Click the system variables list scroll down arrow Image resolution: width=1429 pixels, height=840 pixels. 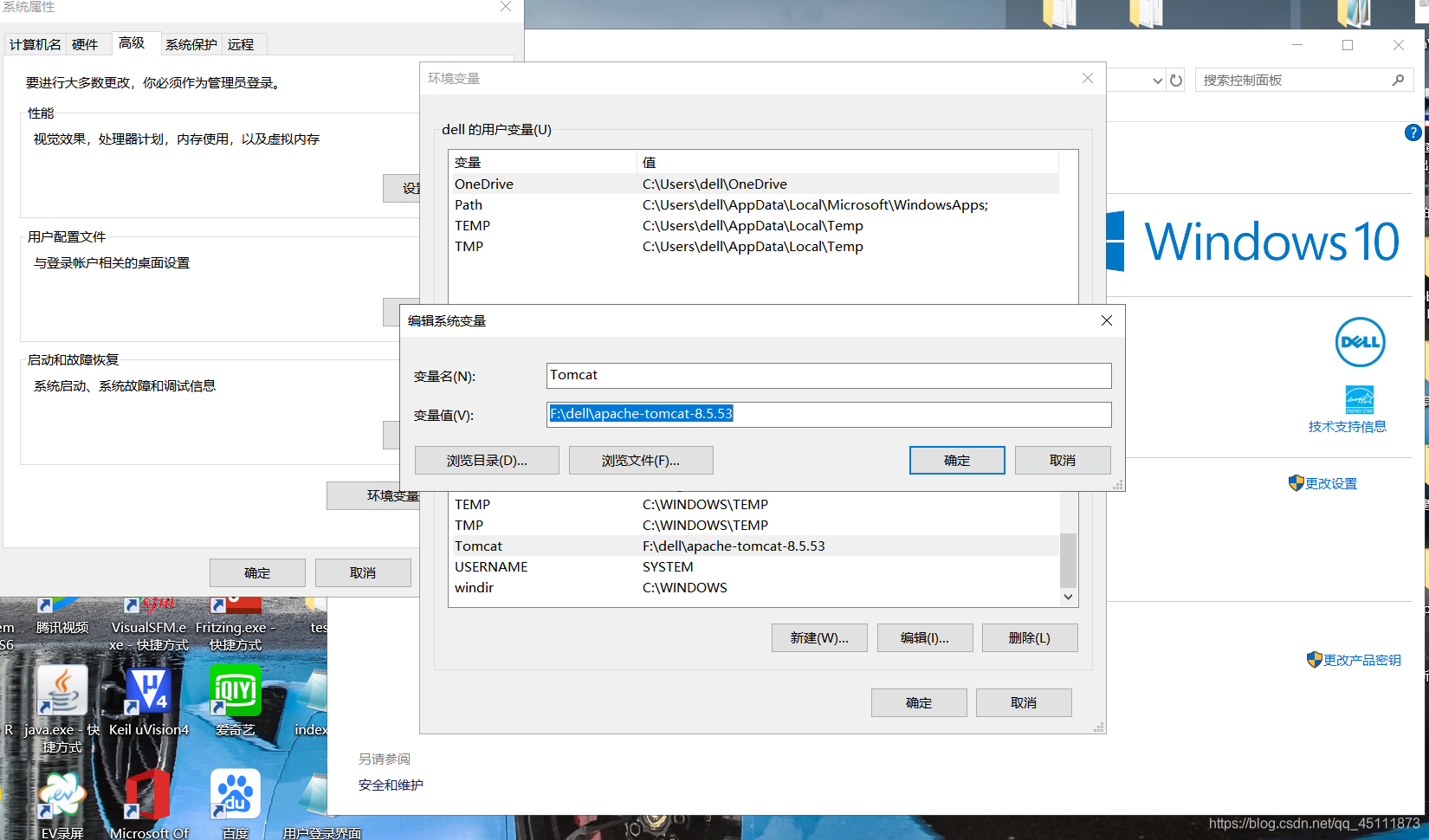click(x=1068, y=597)
